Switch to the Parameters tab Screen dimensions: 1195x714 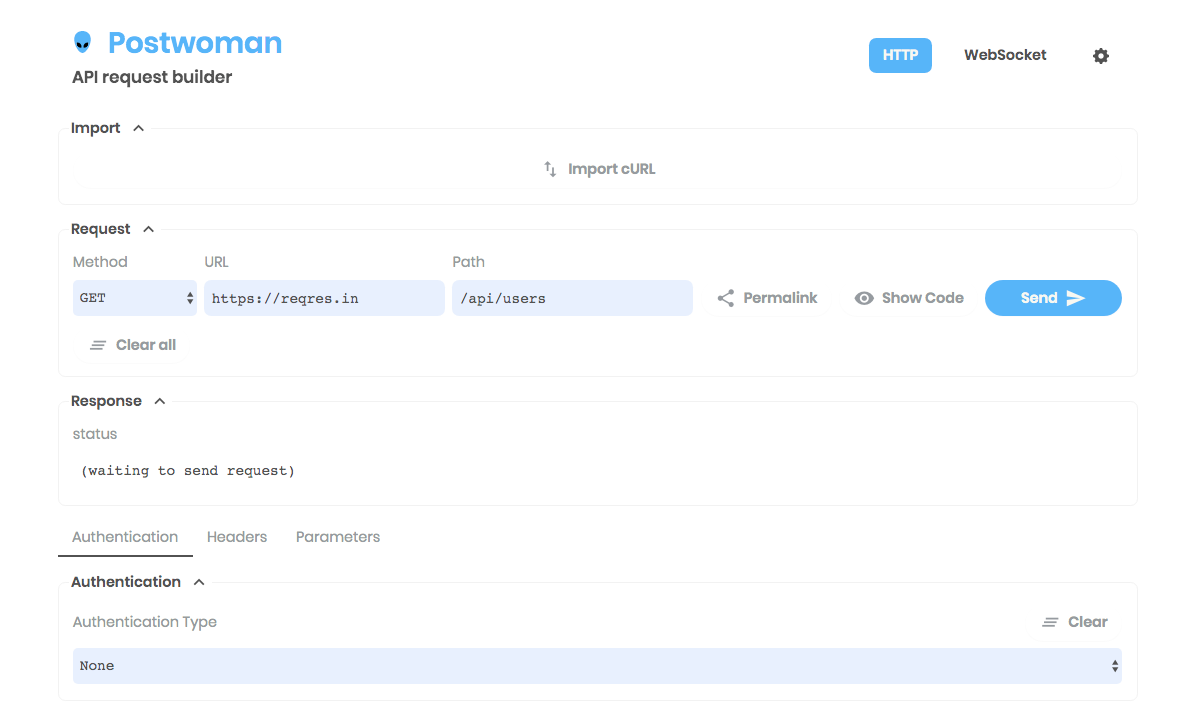pos(338,537)
